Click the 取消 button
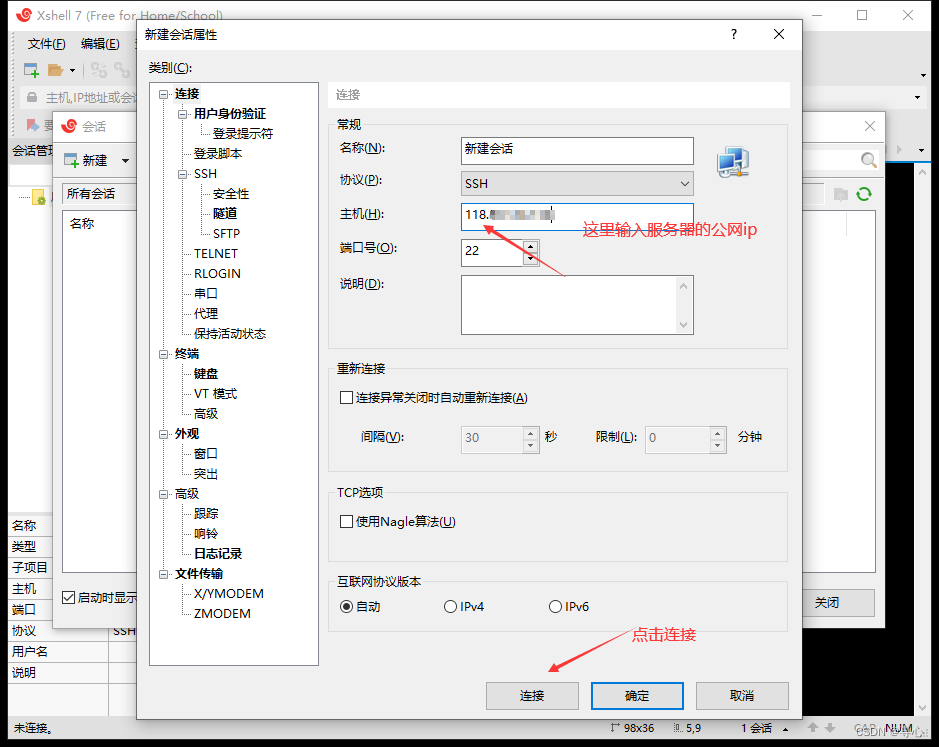 tap(742, 695)
